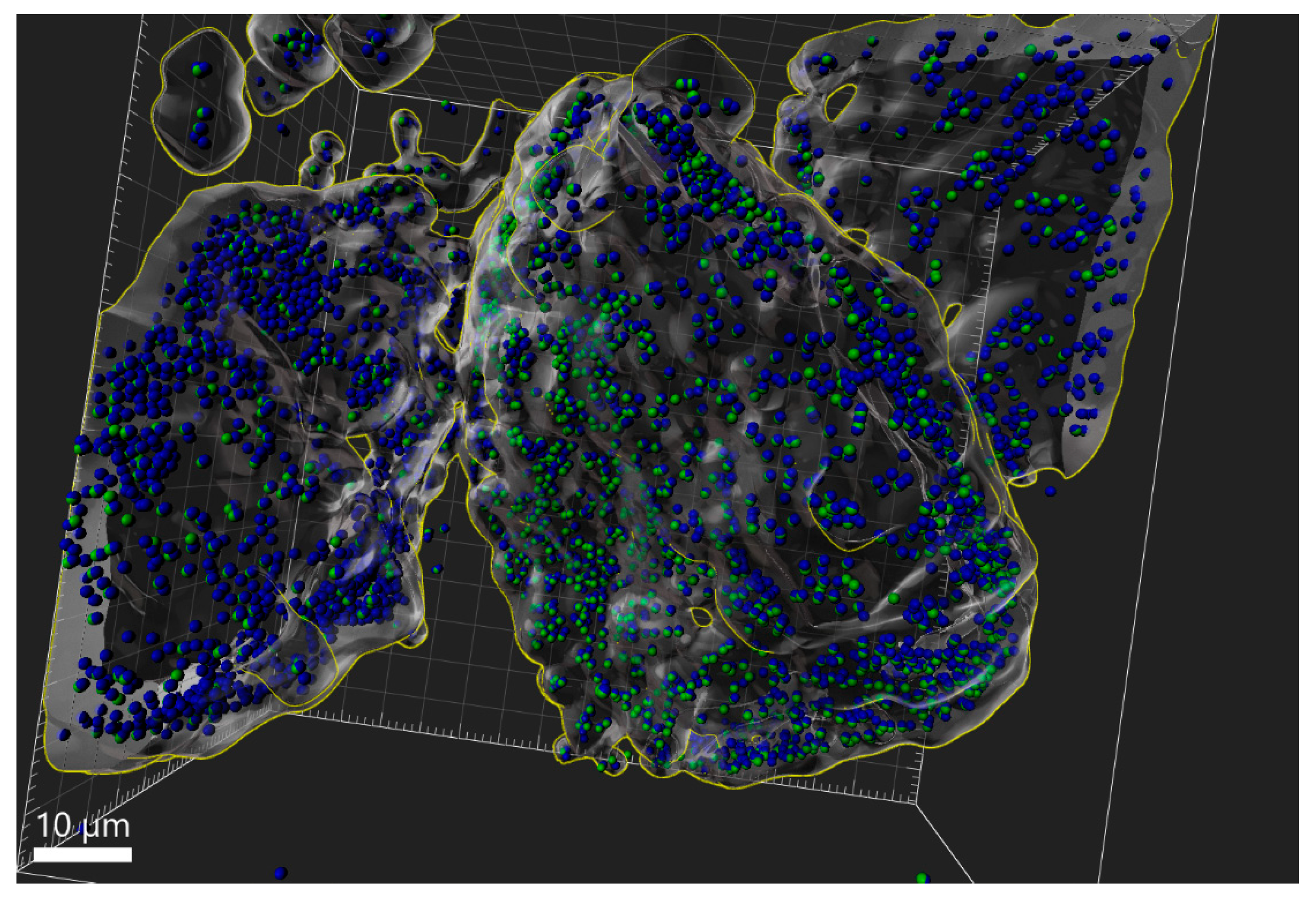Click the white scale bar
This screenshot has width=1316, height=900.
83,854
